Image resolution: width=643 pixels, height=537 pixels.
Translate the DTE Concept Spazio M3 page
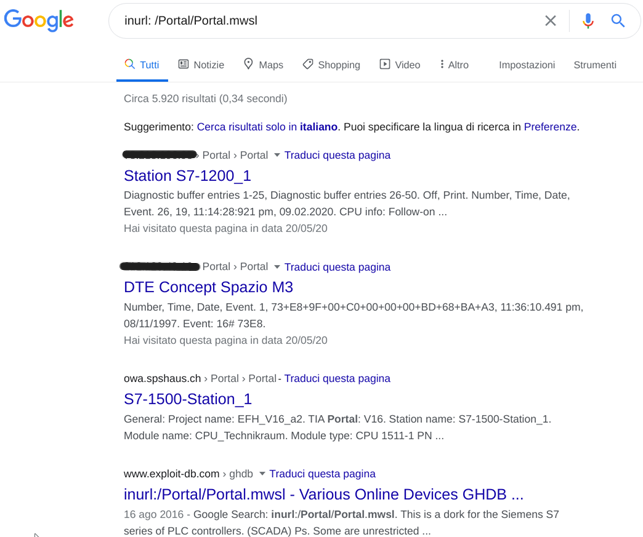(x=337, y=267)
